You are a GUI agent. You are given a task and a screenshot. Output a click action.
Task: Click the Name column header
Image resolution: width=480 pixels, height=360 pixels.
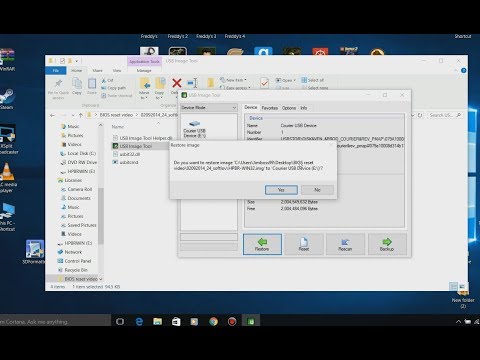118,127
